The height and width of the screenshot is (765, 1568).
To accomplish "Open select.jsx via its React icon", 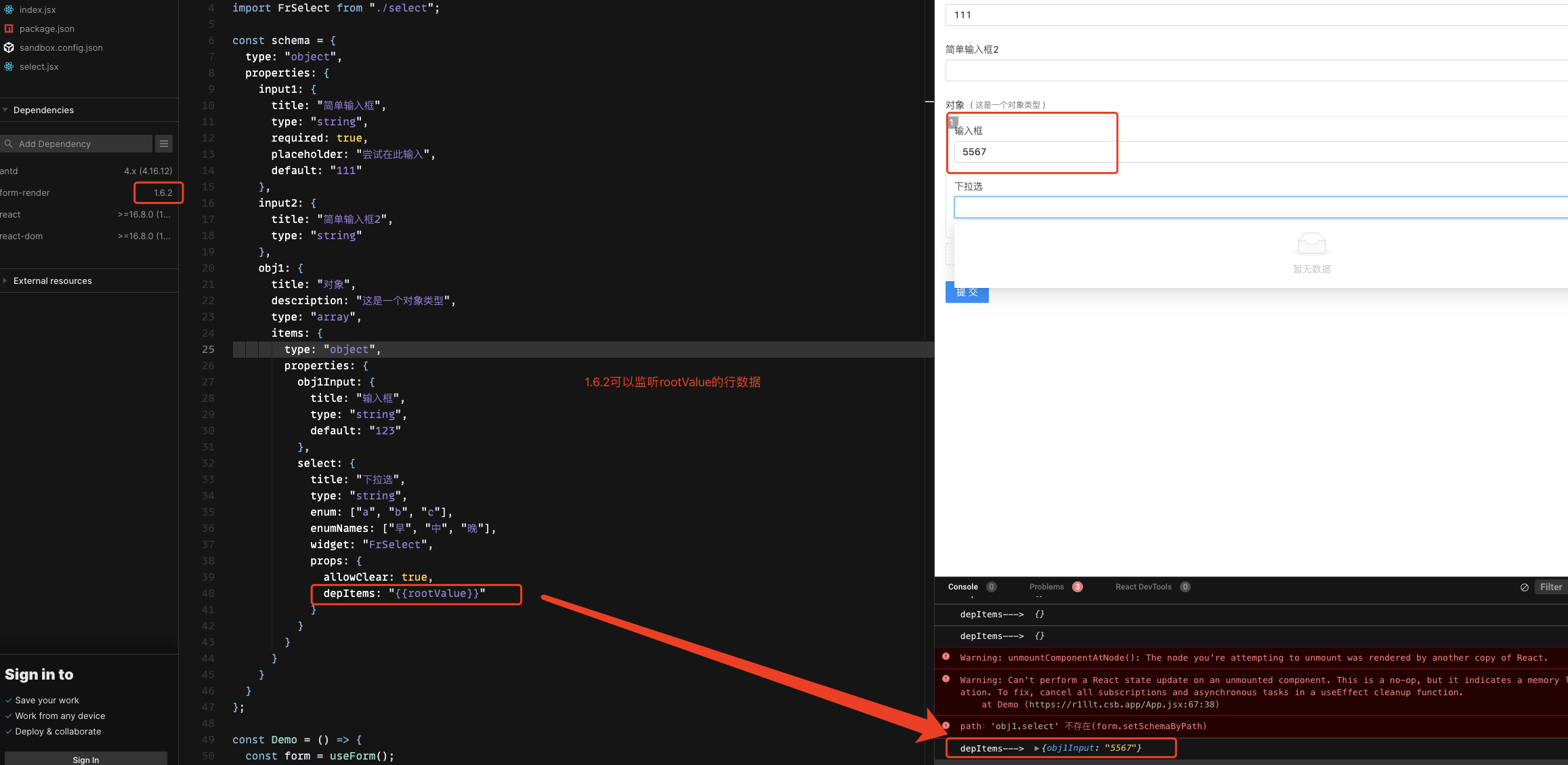I will (x=9, y=66).
